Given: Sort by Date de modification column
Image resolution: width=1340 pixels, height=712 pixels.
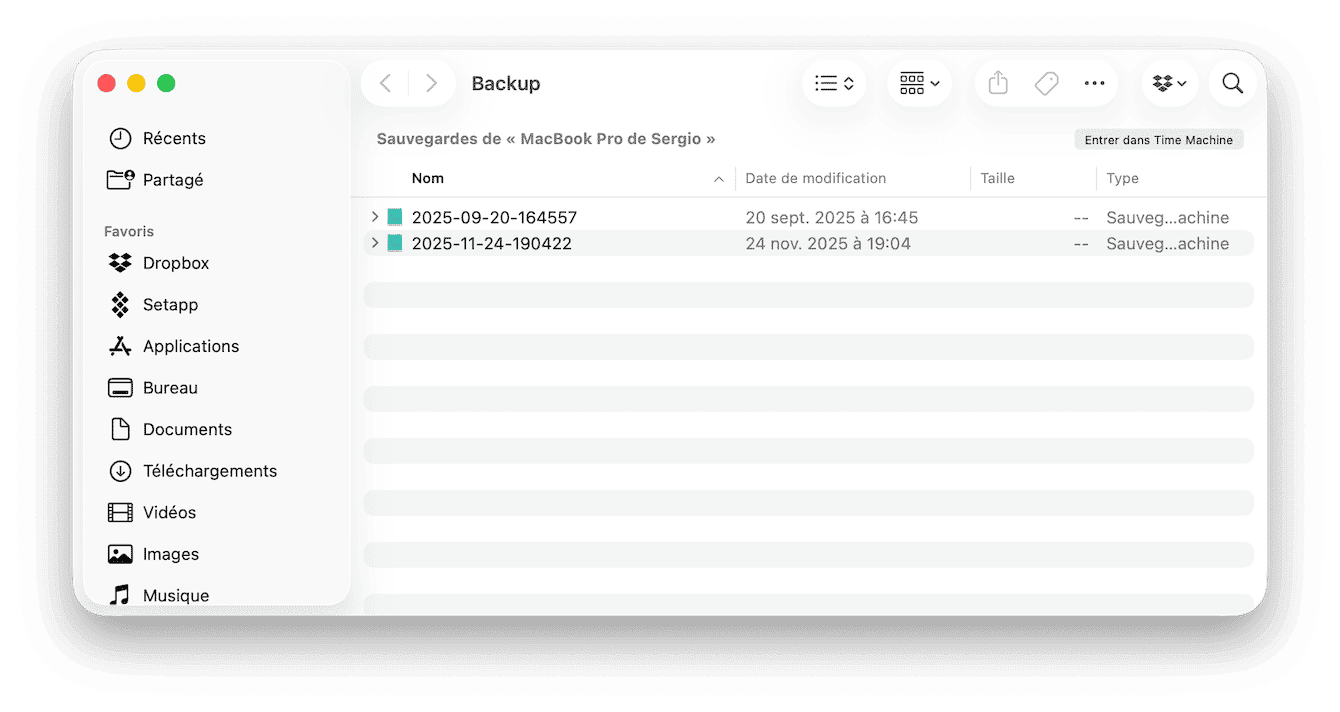Looking at the screenshot, I should pos(815,179).
